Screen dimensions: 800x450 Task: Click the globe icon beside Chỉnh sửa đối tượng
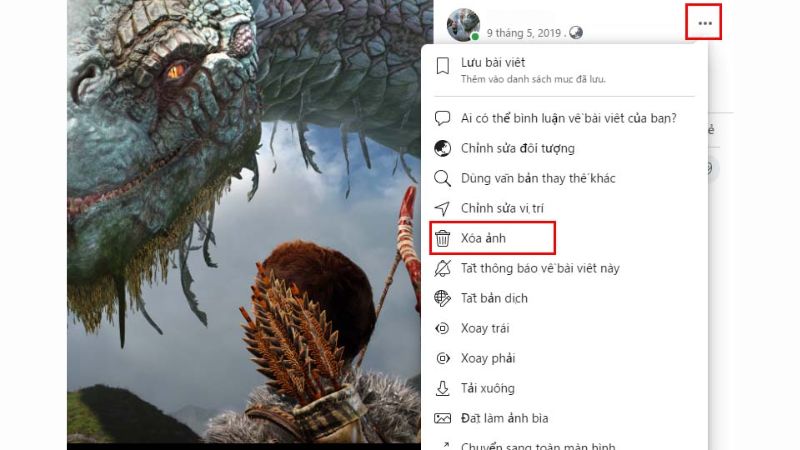point(442,148)
